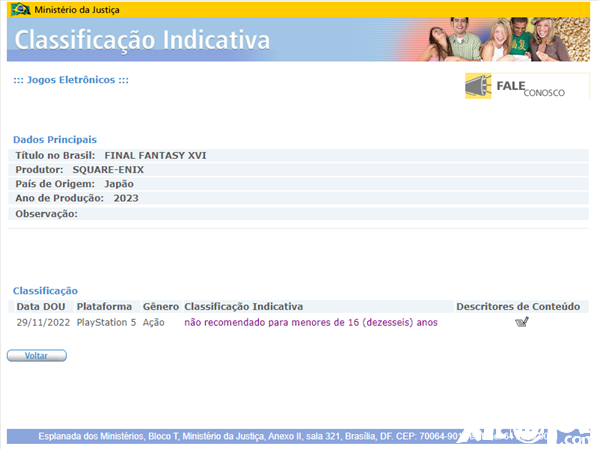Click the Descritores de Conteúdo column header
The height and width of the screenshot is (449, 599).
tap(518, 306)
